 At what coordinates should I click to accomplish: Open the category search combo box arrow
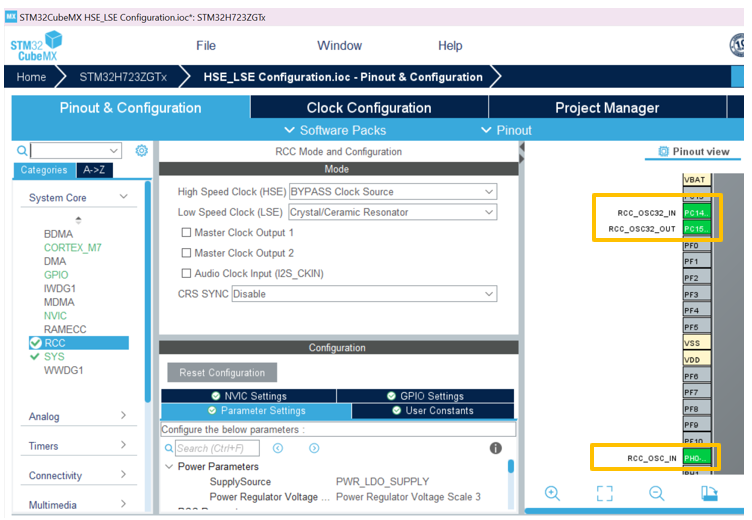click(114, 151)
